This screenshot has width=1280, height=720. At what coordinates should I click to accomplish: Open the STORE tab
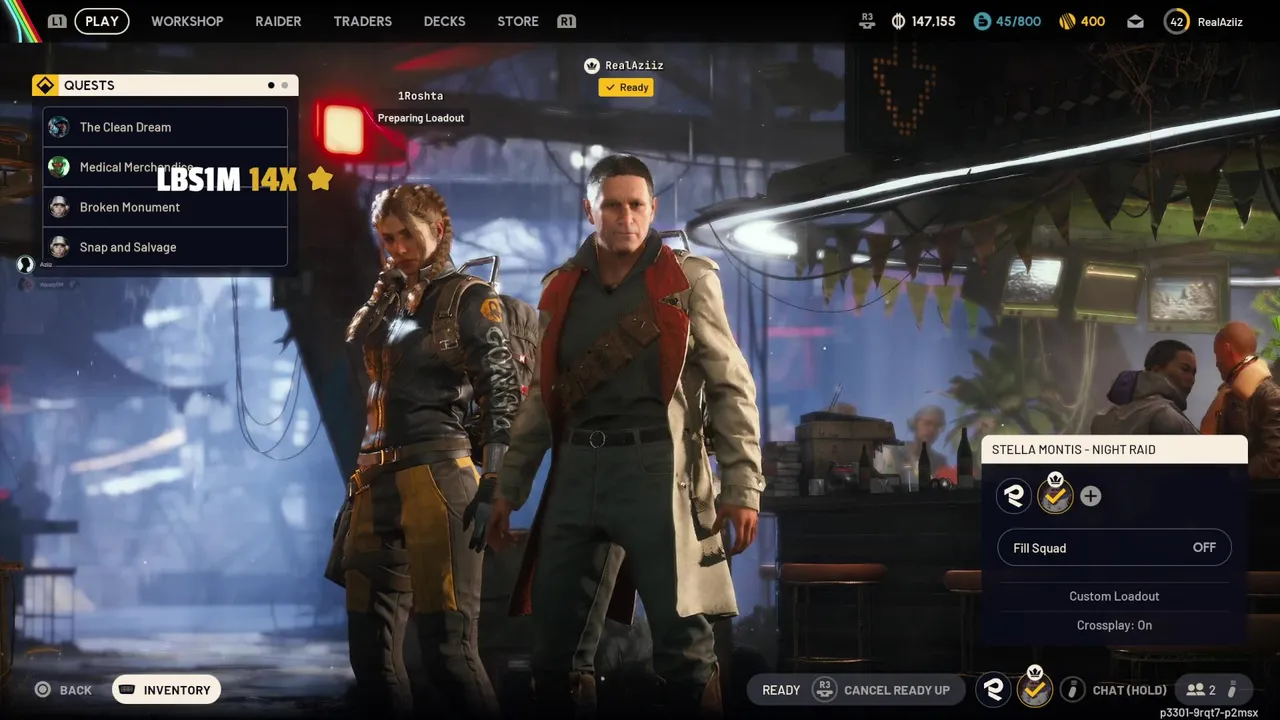pyautogui.click(x=518, y=21)
